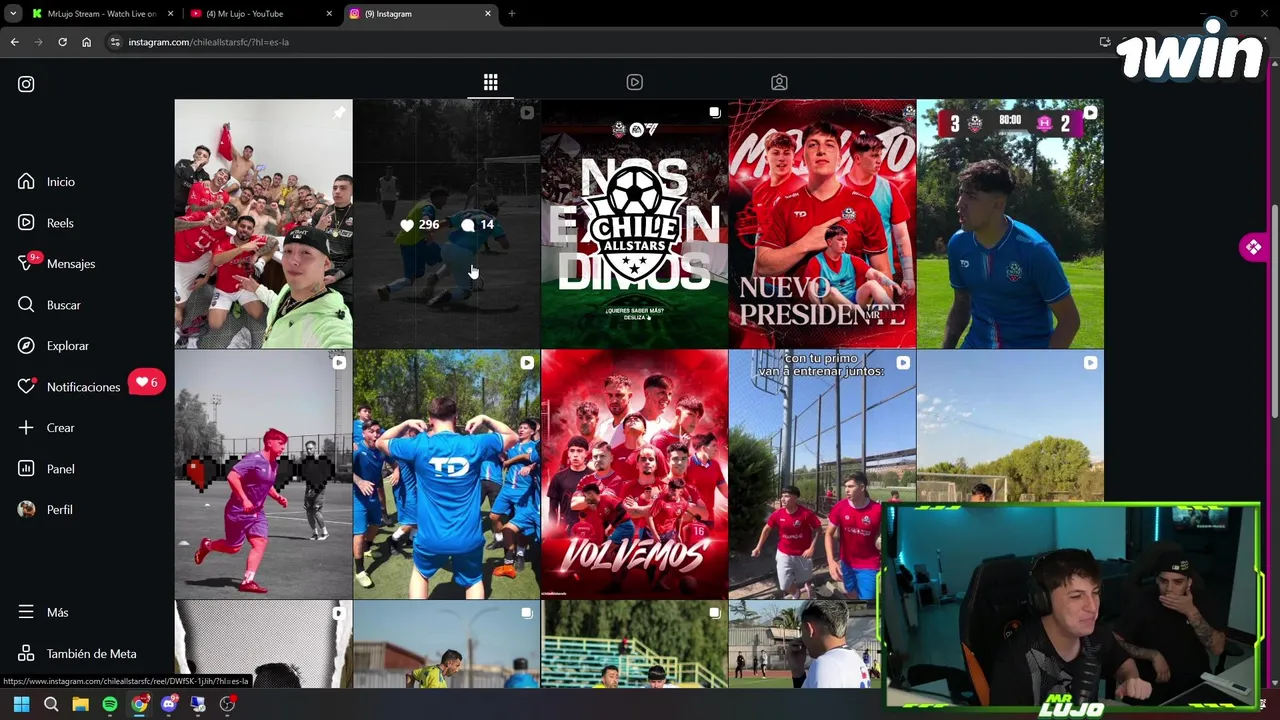
Task: Open También de Meta link
Action: pyautogui.click(x=91, y=654)
